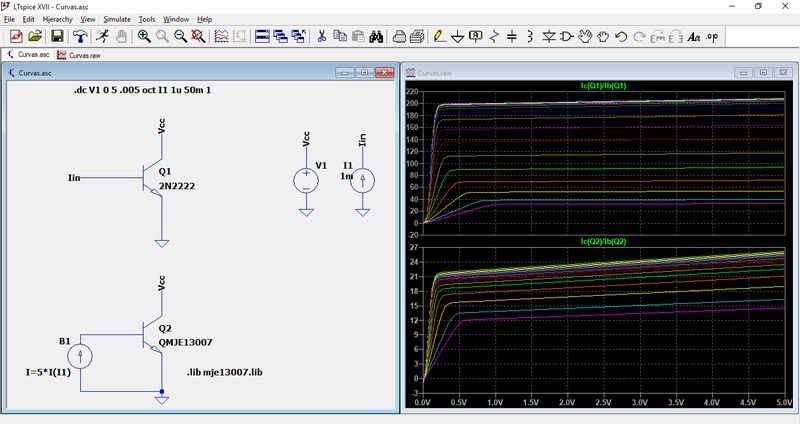Select the pan magnifier icon
This screenshot has width=800, height=424.
click(162, 36)
